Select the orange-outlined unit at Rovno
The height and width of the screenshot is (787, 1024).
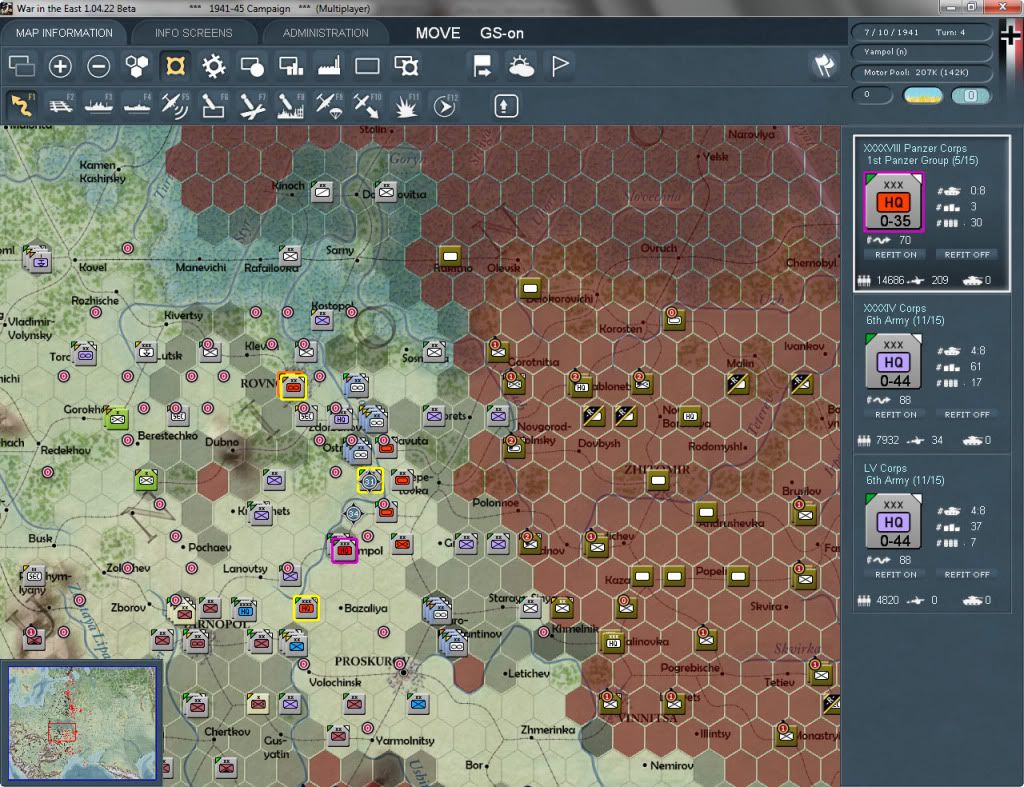[x=293, y=387]
